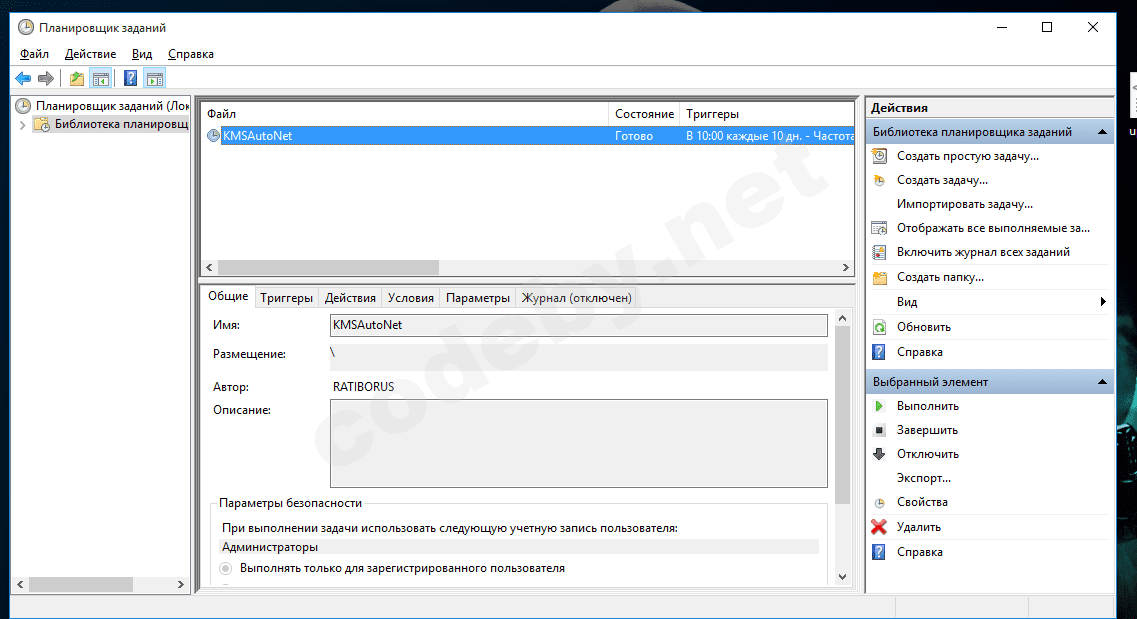Select radio button for logged-on user only
The width and height of the screenshot is (1137, 619).
click(x=225, y=568)
